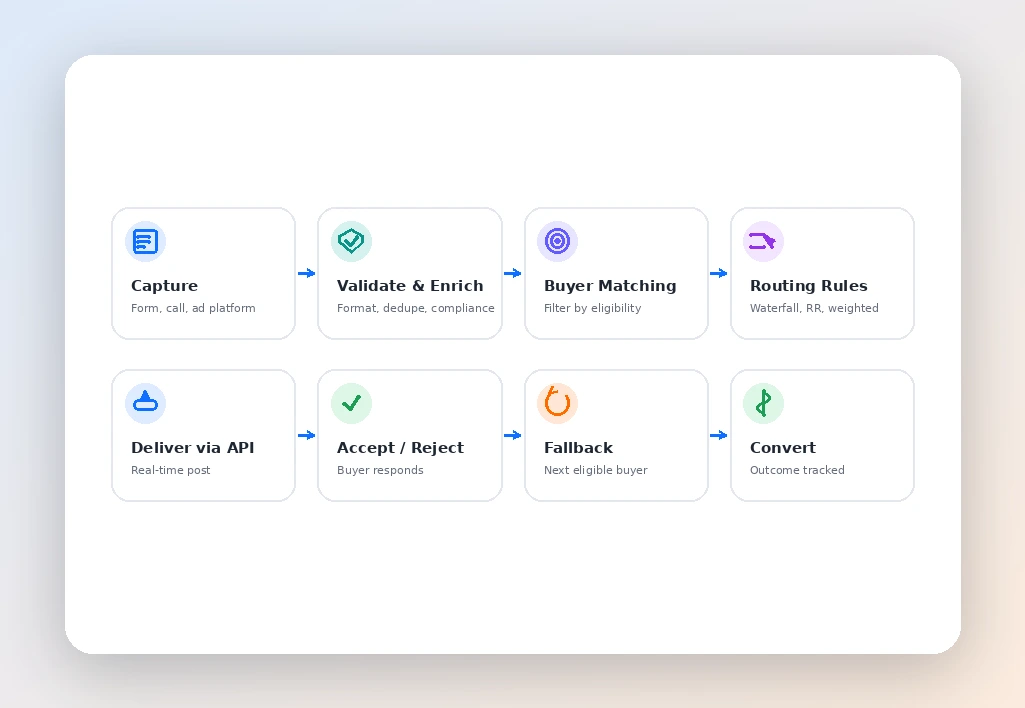Click arrow pointing to Routing Rules
This screenshot has height=708, width=1025.
[718, 273]
